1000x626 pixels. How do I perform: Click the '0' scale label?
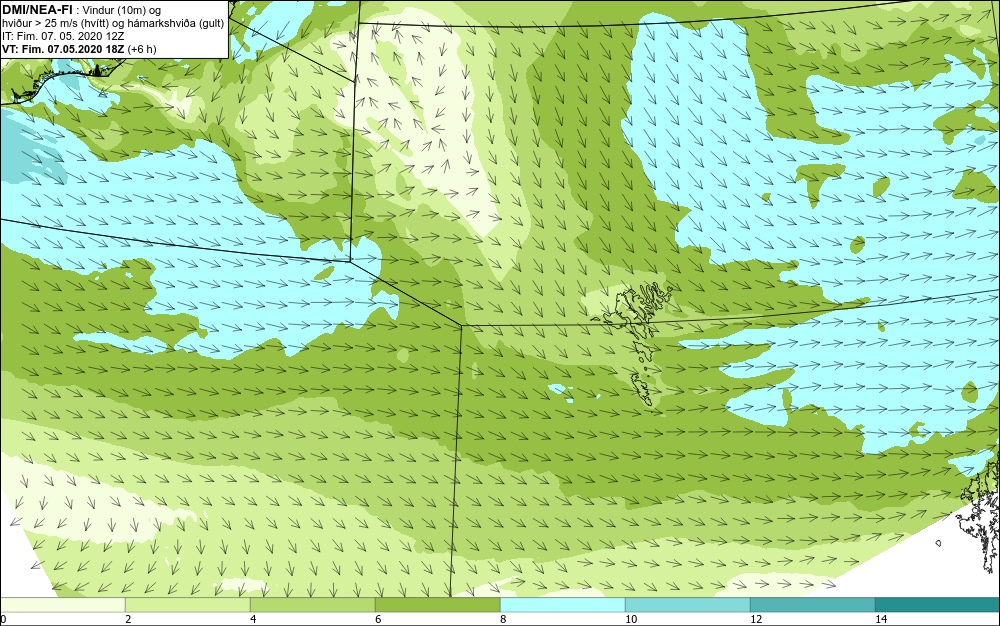pos(3,619)
